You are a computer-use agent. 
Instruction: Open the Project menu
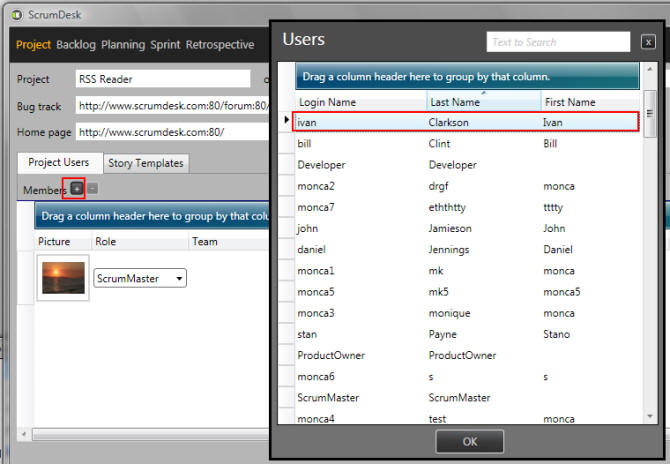pos(33,44)
